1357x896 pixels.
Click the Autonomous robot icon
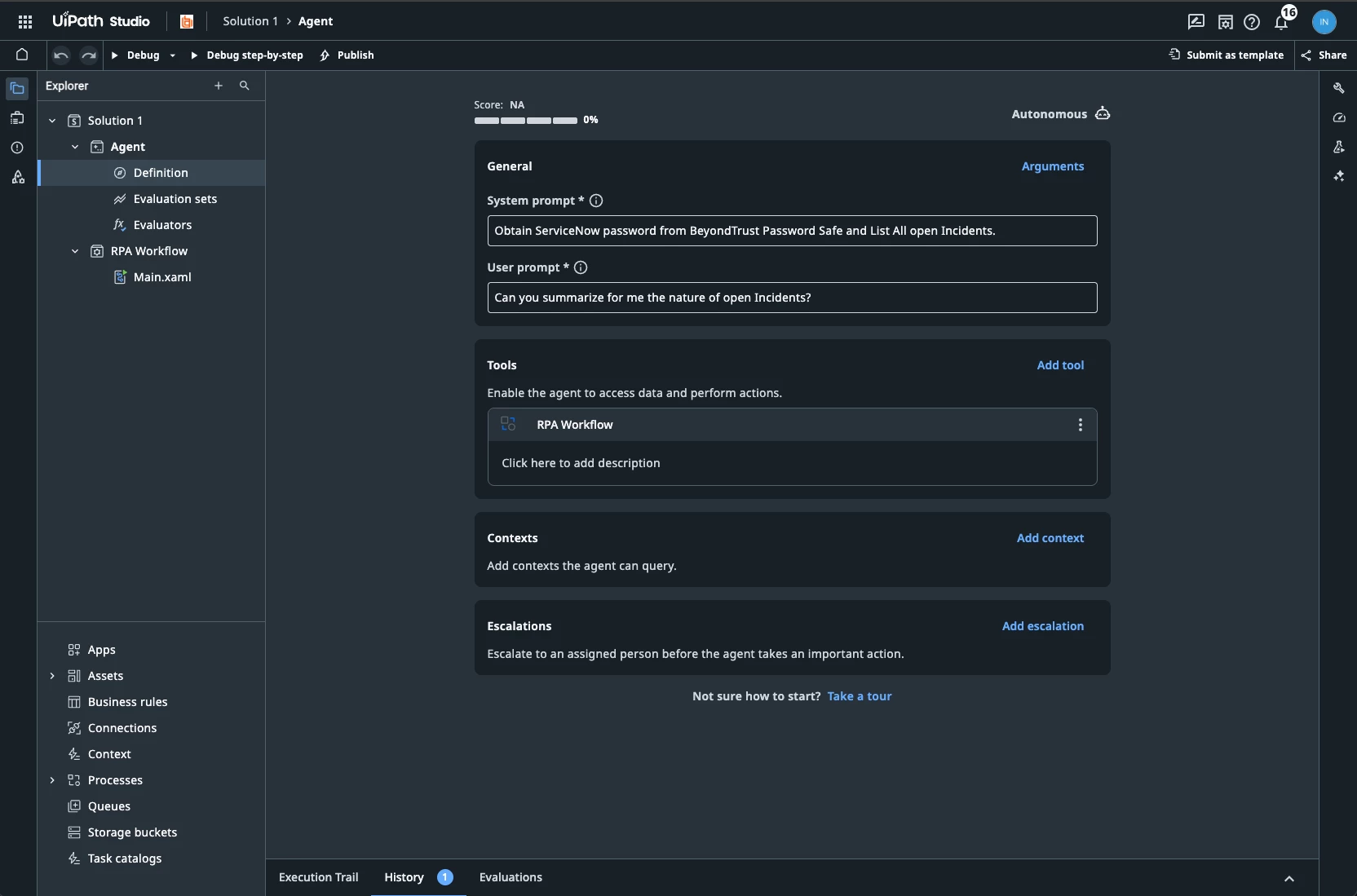[x=1103, y=113]
